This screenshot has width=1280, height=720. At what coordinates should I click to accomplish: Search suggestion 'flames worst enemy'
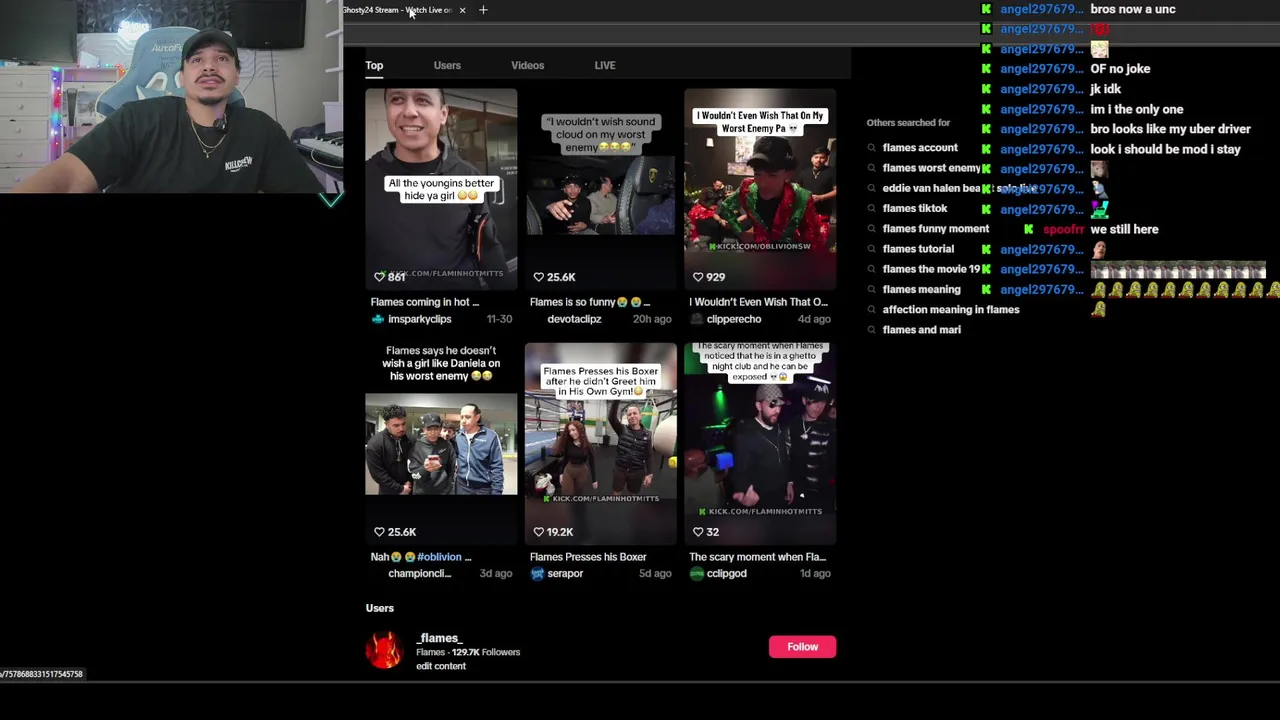[x=932, y=168]
